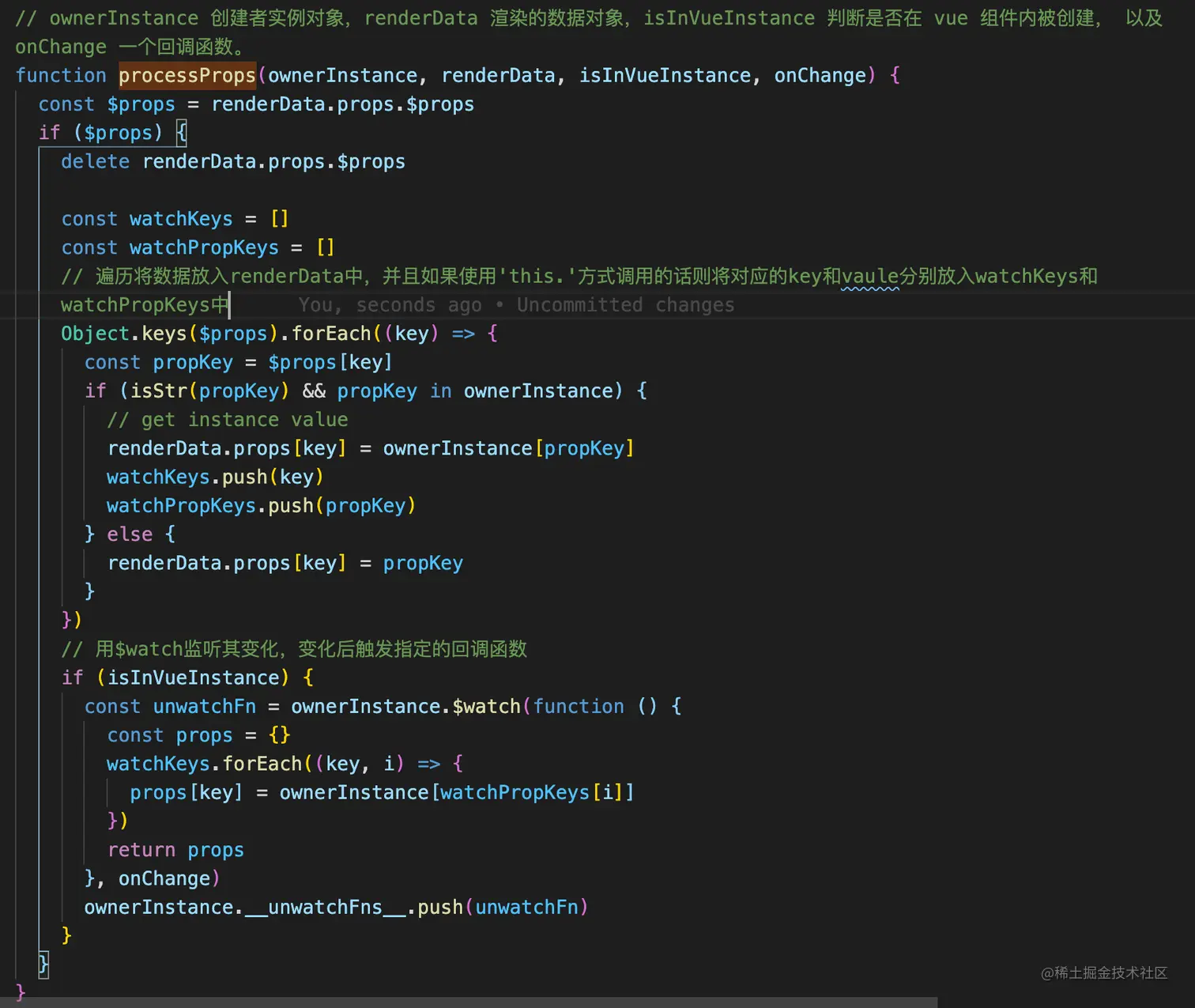Click 'watchPropKeys' in the watchPropKeys.push line
The height and width of the screenshot is (1008, 1195).
181,506
